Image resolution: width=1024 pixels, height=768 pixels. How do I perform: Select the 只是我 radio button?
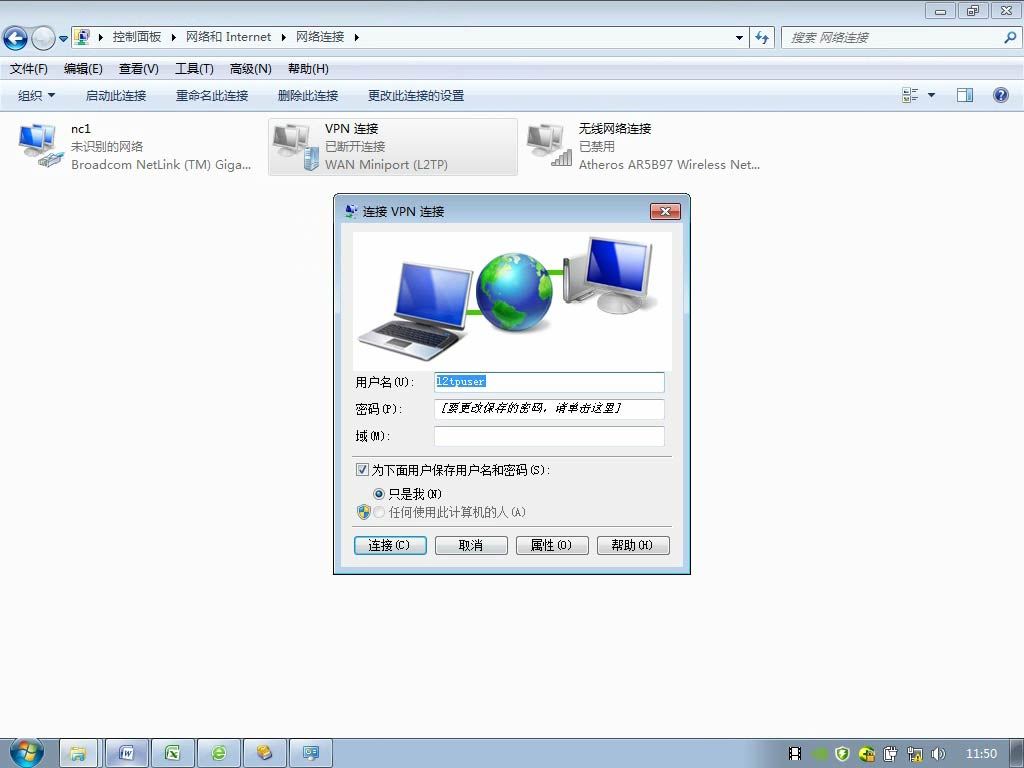pyautogui.click(x=379, y=494)
